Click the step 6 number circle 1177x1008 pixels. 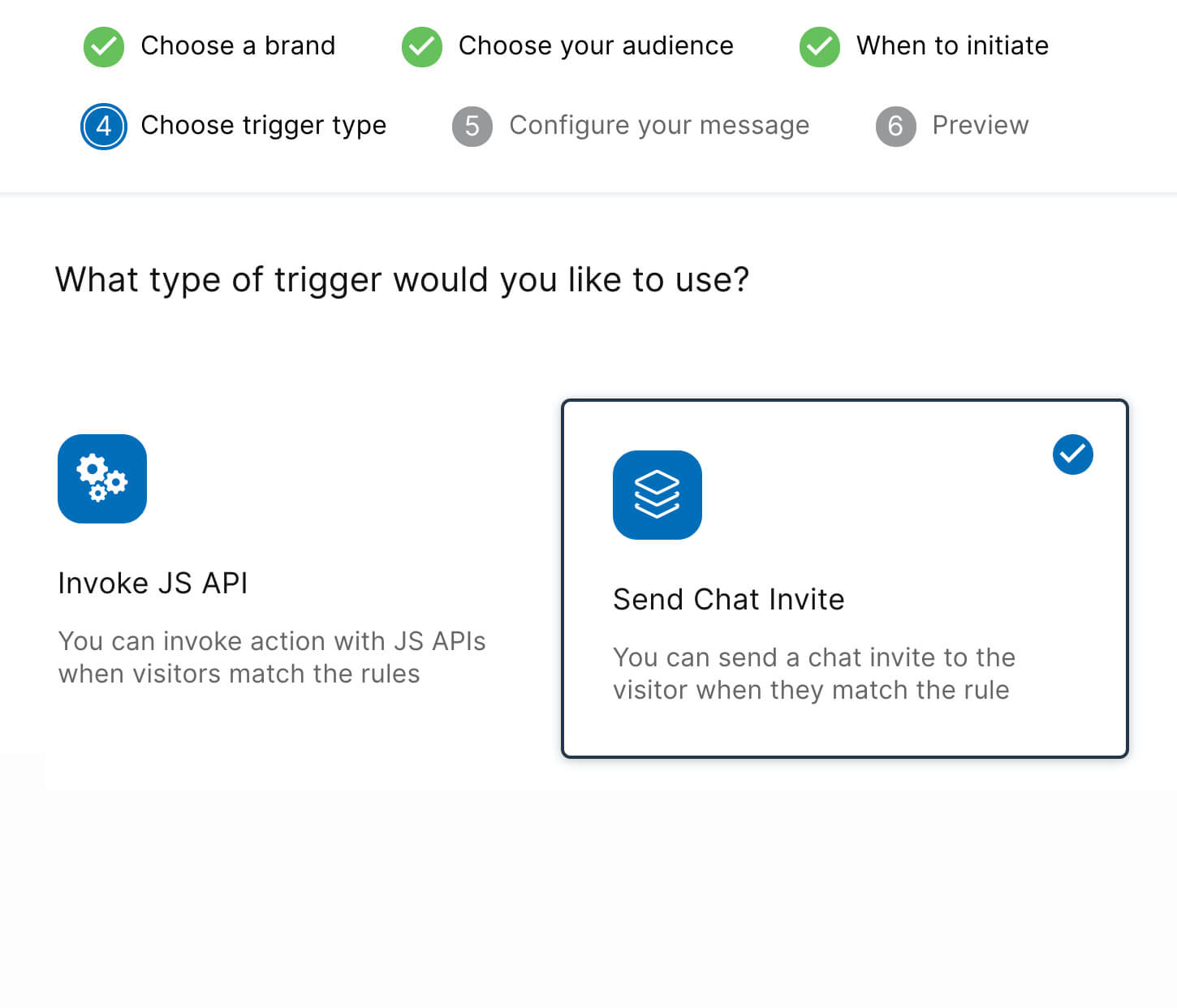click(x=895, y=127)
